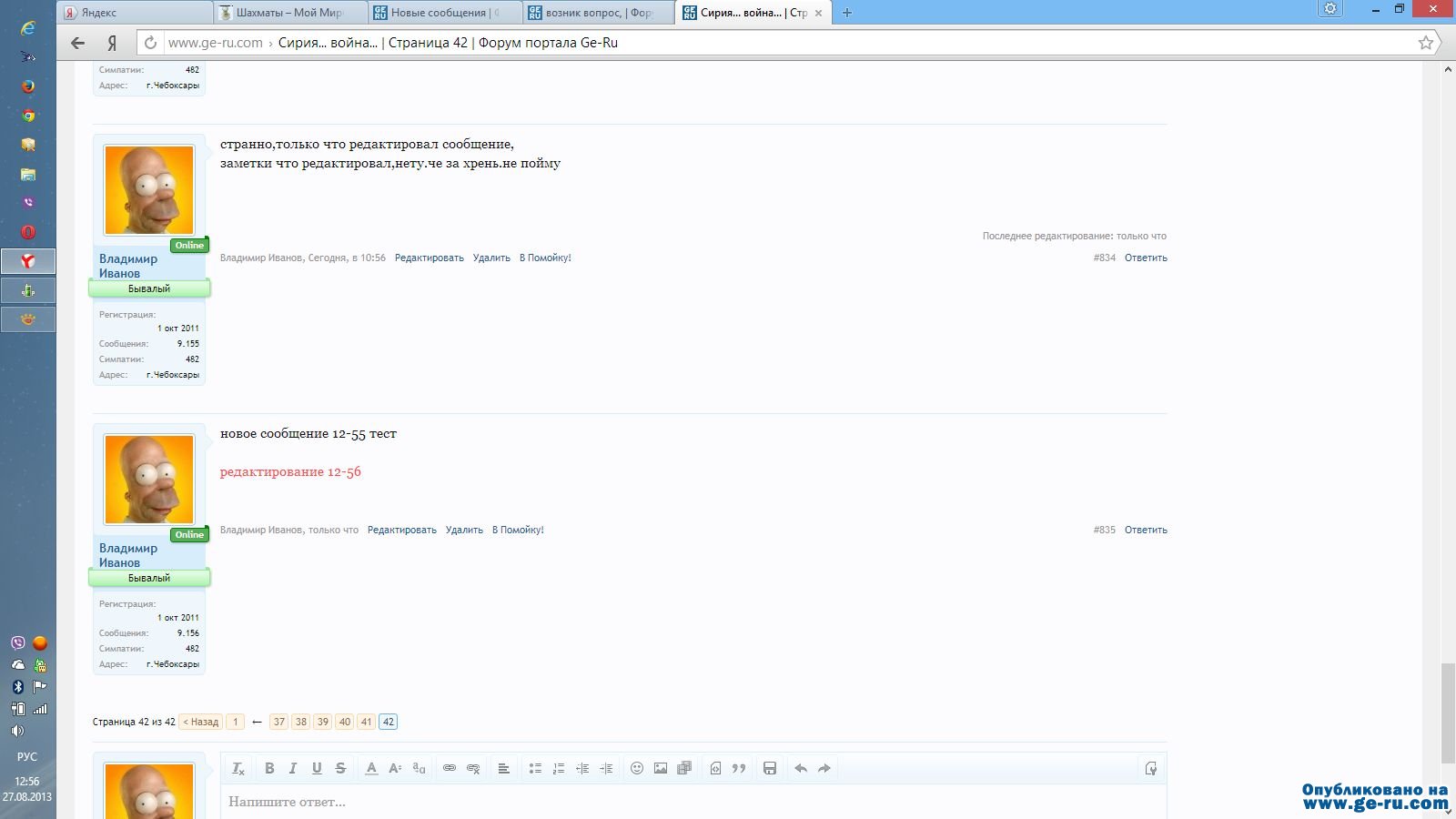The width and height of the screenshot is (1456, 819).
Task: Toggle bold formatting in reply editor
Action: pyautogui.click(x=269, y=768)
